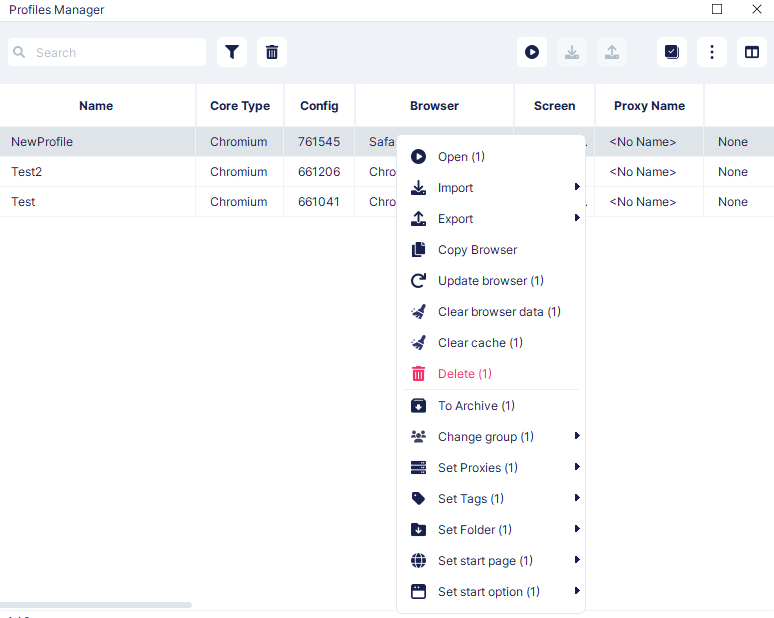The width and height of the screenshot is (774, 618).
Task: Toggle the column layout icon
Action: tap(752, 52)
